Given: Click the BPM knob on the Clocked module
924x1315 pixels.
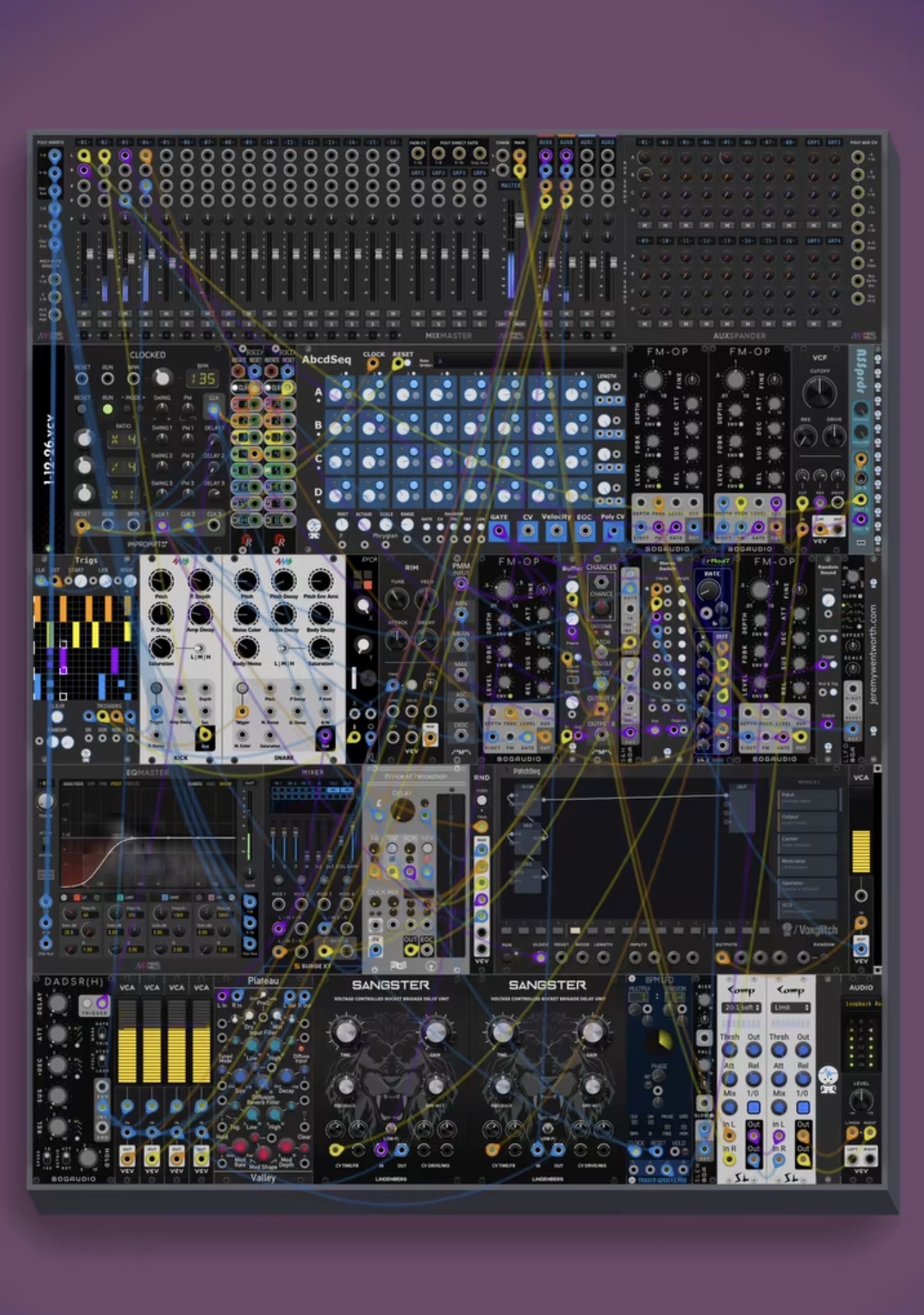Looking at the screenshot, I should click(163, 378).
